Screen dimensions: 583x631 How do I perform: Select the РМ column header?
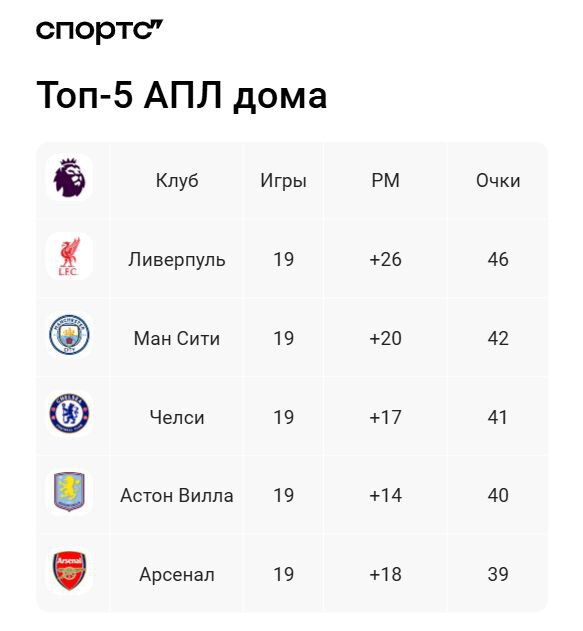(385, 180)
